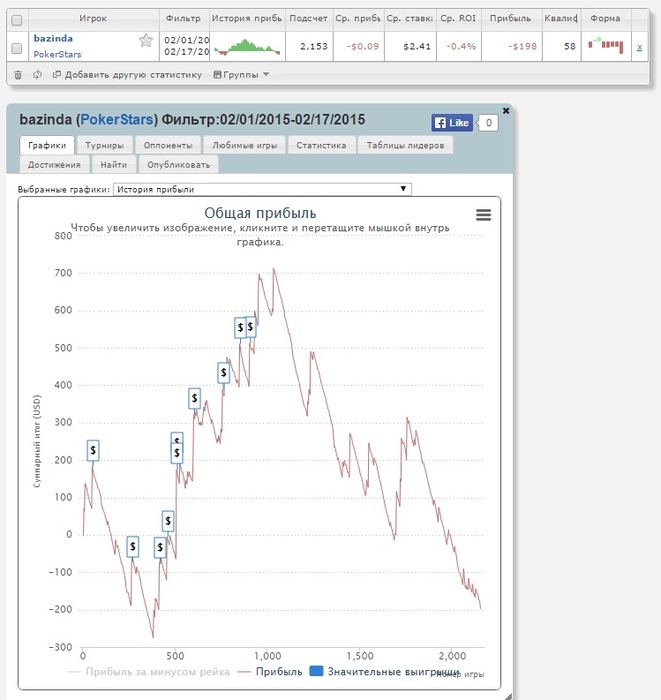
Task: Click Добавить другую статистику link
Action: (128, 75)
